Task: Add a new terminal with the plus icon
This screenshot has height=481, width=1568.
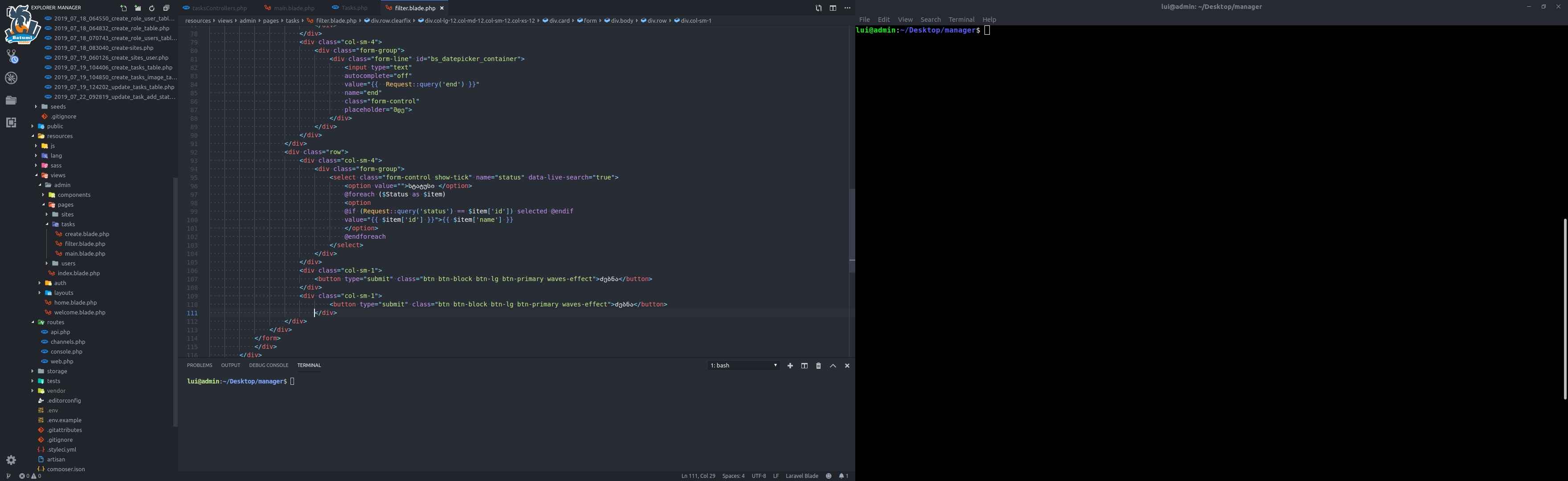Action: tap(790, 366)
